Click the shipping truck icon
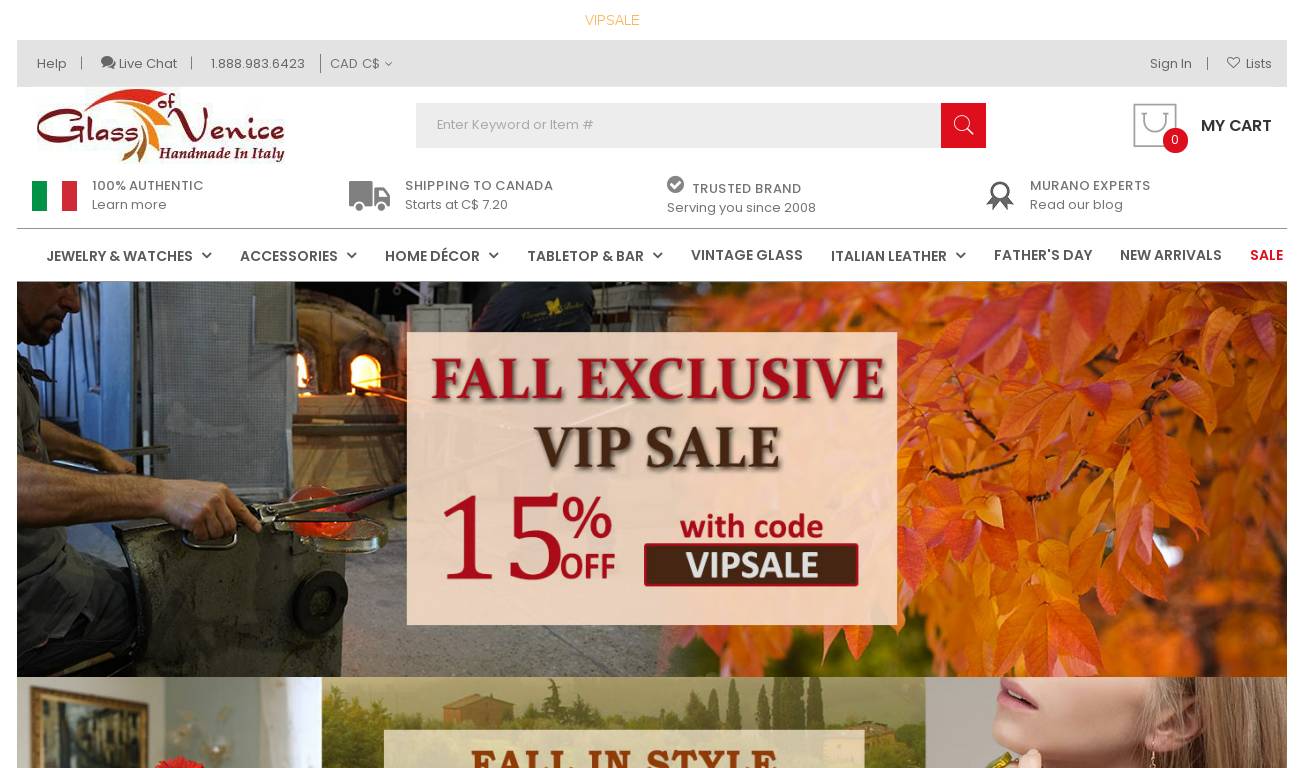 (370, 196)
